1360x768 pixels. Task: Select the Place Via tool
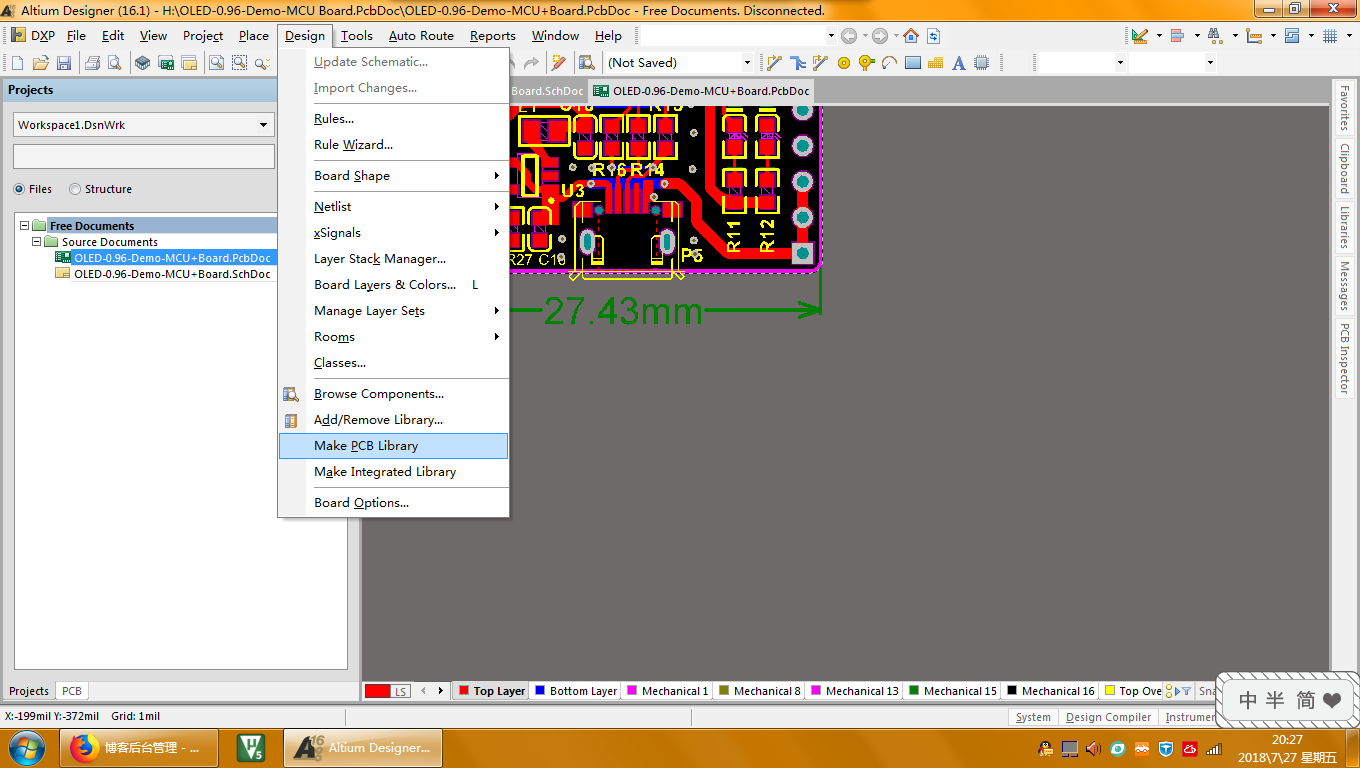coord(866,63)
